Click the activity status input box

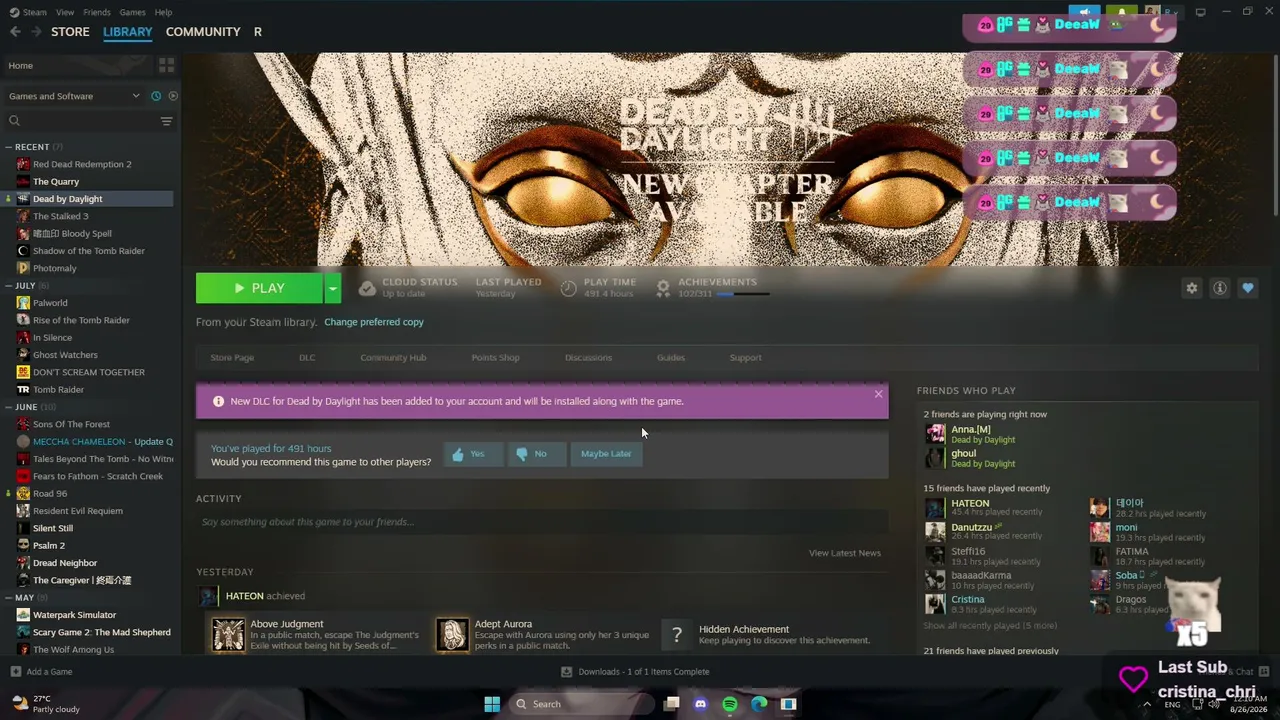(542, 522)
